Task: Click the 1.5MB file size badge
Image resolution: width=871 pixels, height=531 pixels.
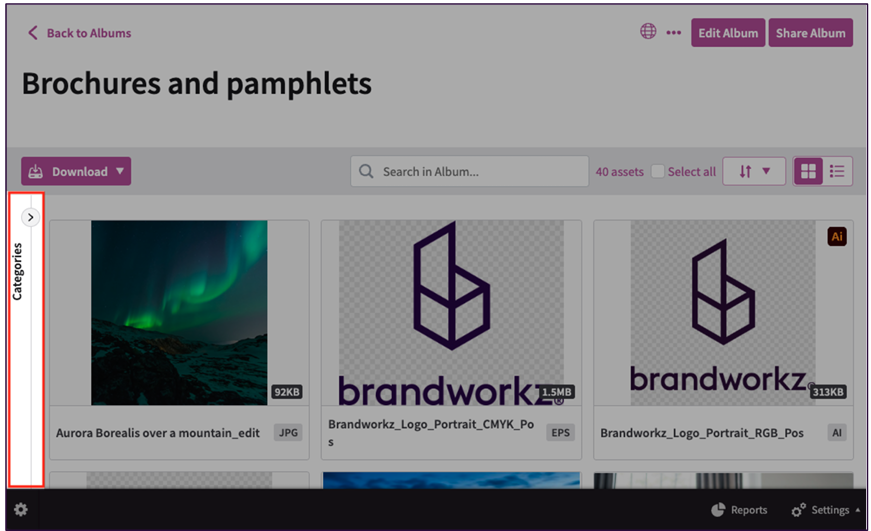Action: [557, 392]
